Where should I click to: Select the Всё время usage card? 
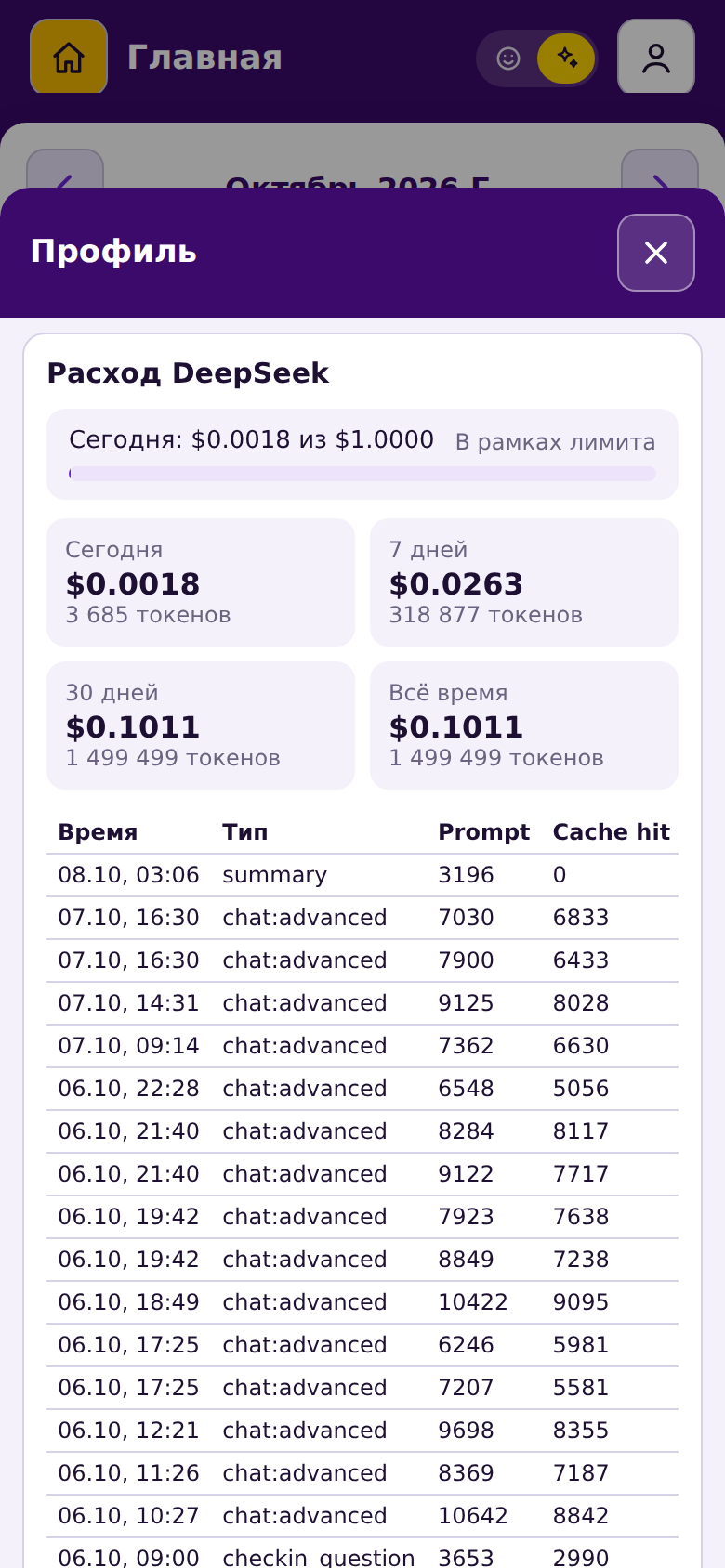pos(524,725)
